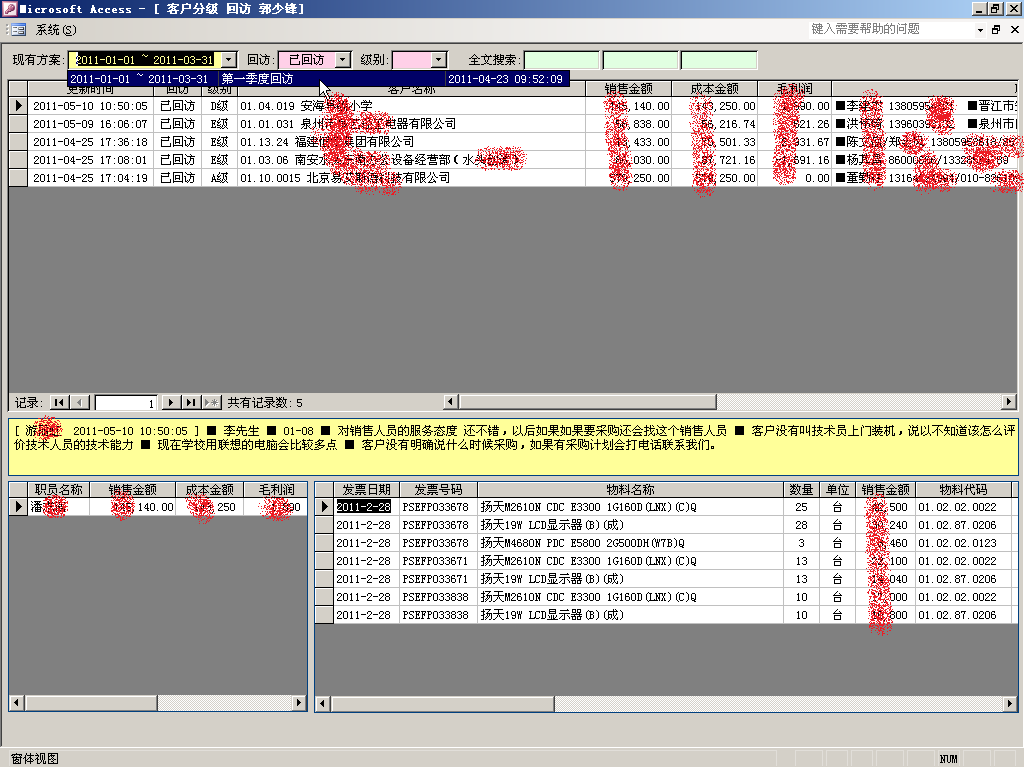Click the previous record arrow button
The width and height of the screenshot is (1024, 768).
tap(80, 402)
